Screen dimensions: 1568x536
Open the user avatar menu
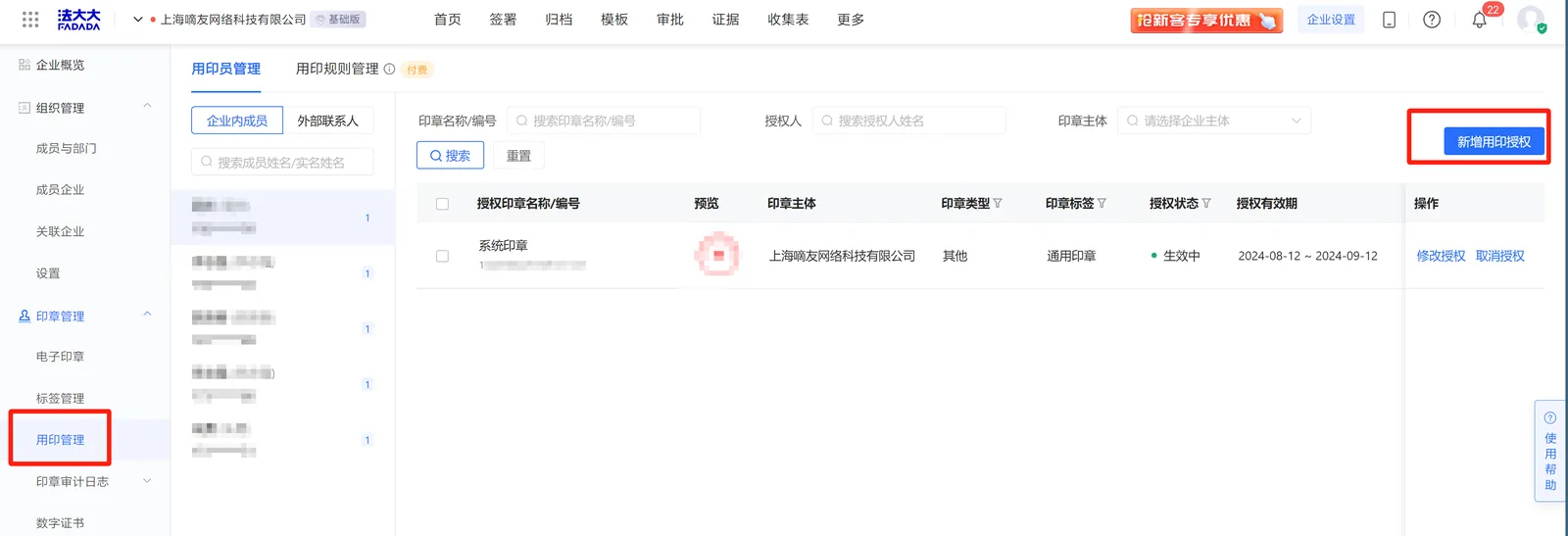pyautogui.click(x=1531, y=20)
